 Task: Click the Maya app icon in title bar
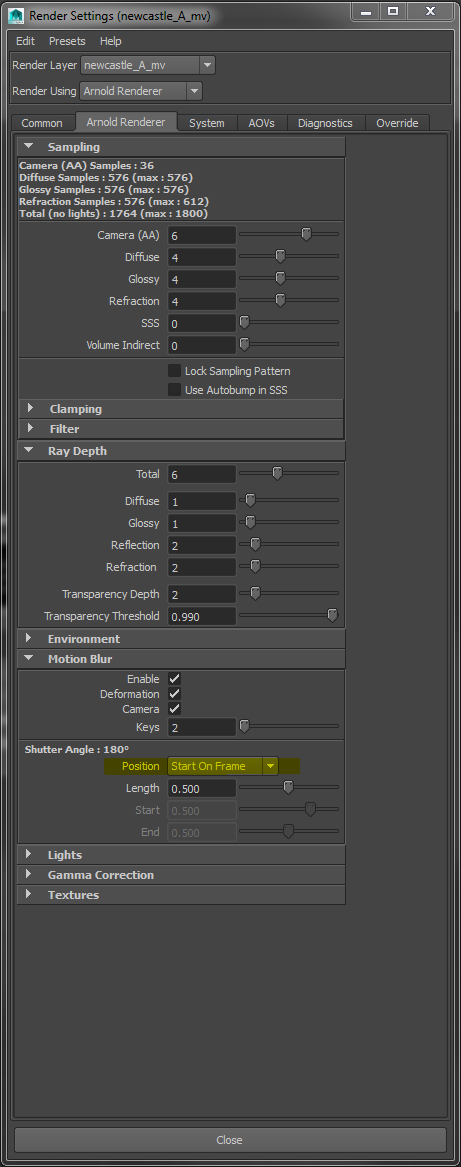pos(17,14)
